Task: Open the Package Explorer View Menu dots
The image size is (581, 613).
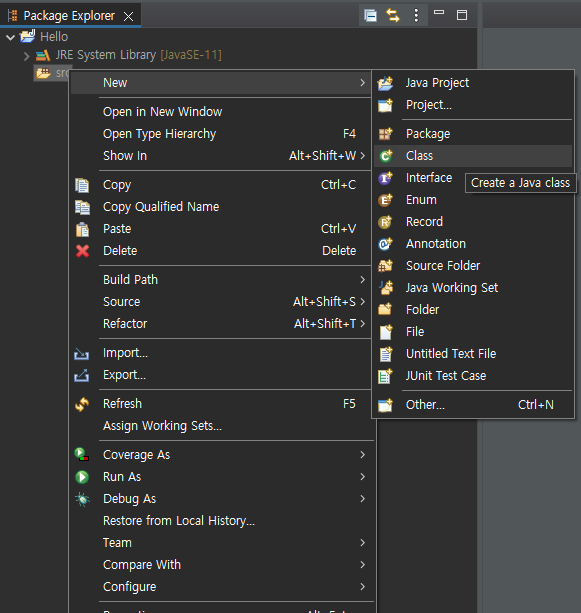Action: (x=416, y=16)
